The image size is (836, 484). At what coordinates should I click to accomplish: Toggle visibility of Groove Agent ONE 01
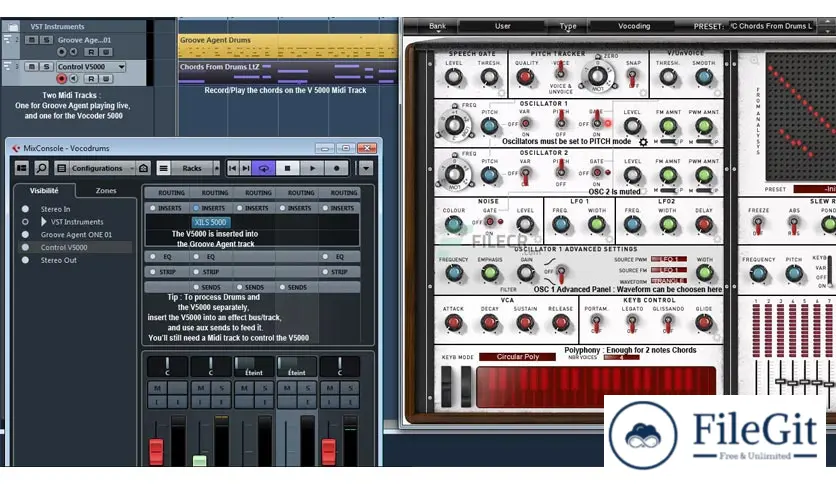click(x=25, y=234)
